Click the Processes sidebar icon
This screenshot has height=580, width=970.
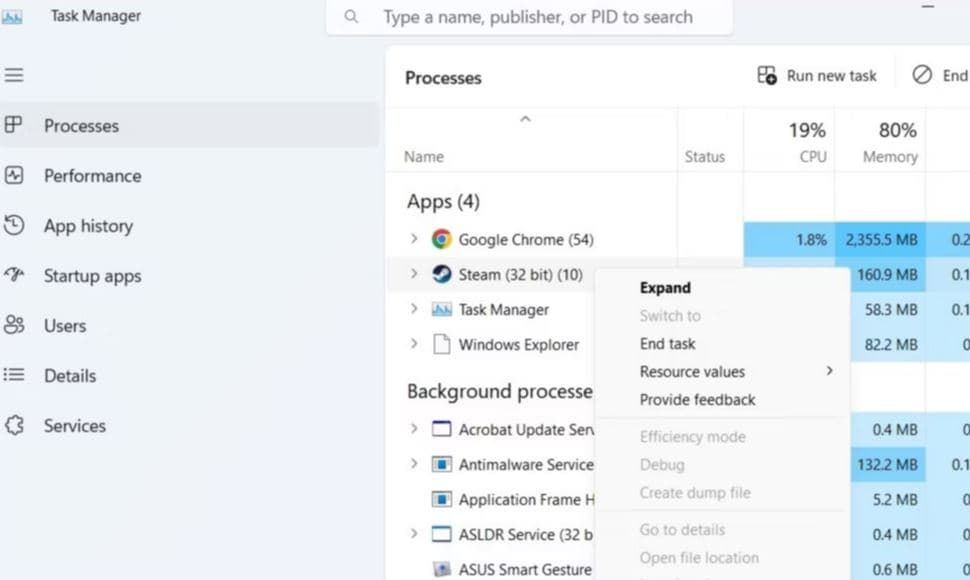pyautogui.click(x=14, y=125)
